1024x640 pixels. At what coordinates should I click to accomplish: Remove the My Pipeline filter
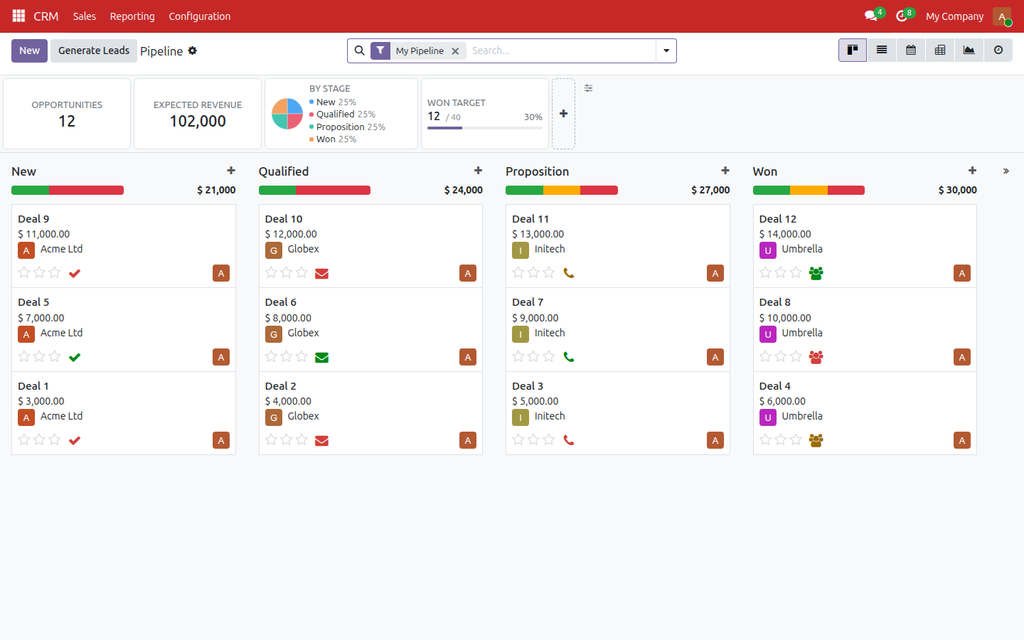tap(455, 51)
